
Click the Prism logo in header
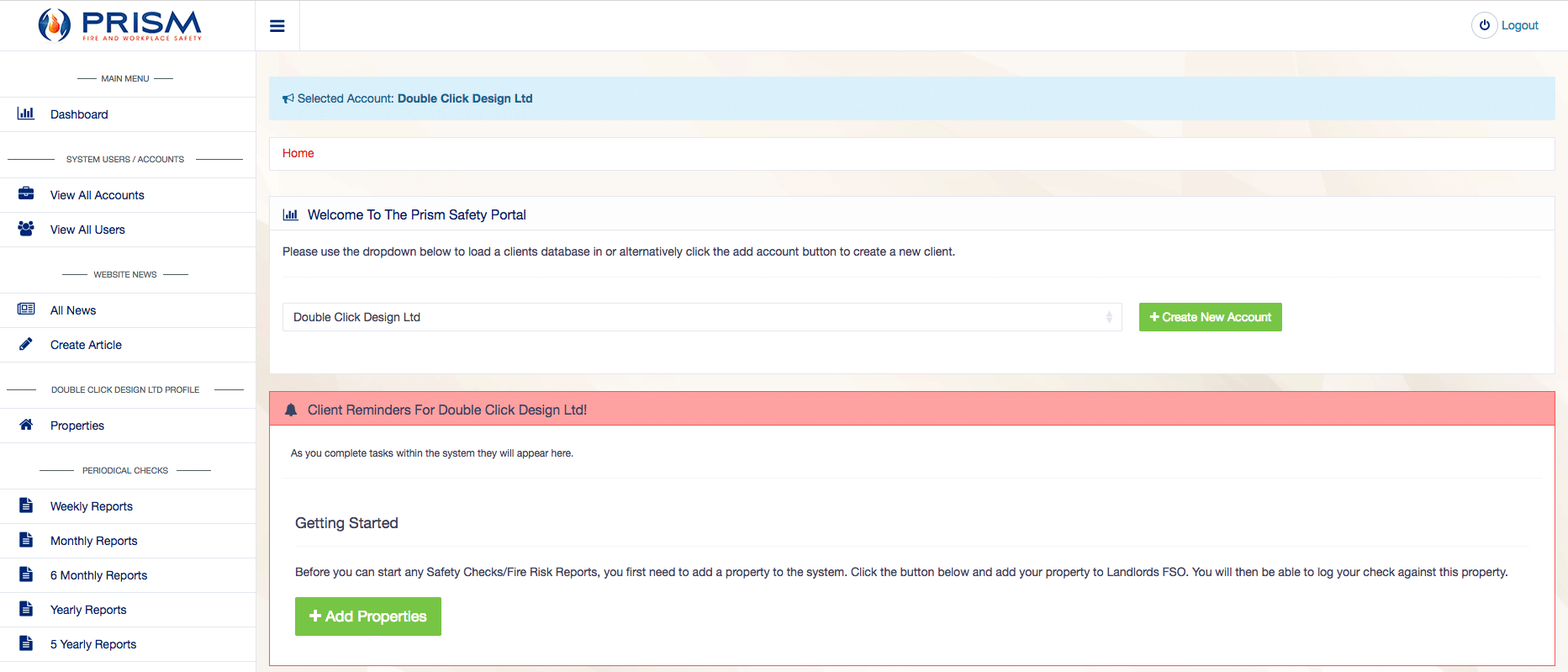pyautogui.click(x=120, y=25)
